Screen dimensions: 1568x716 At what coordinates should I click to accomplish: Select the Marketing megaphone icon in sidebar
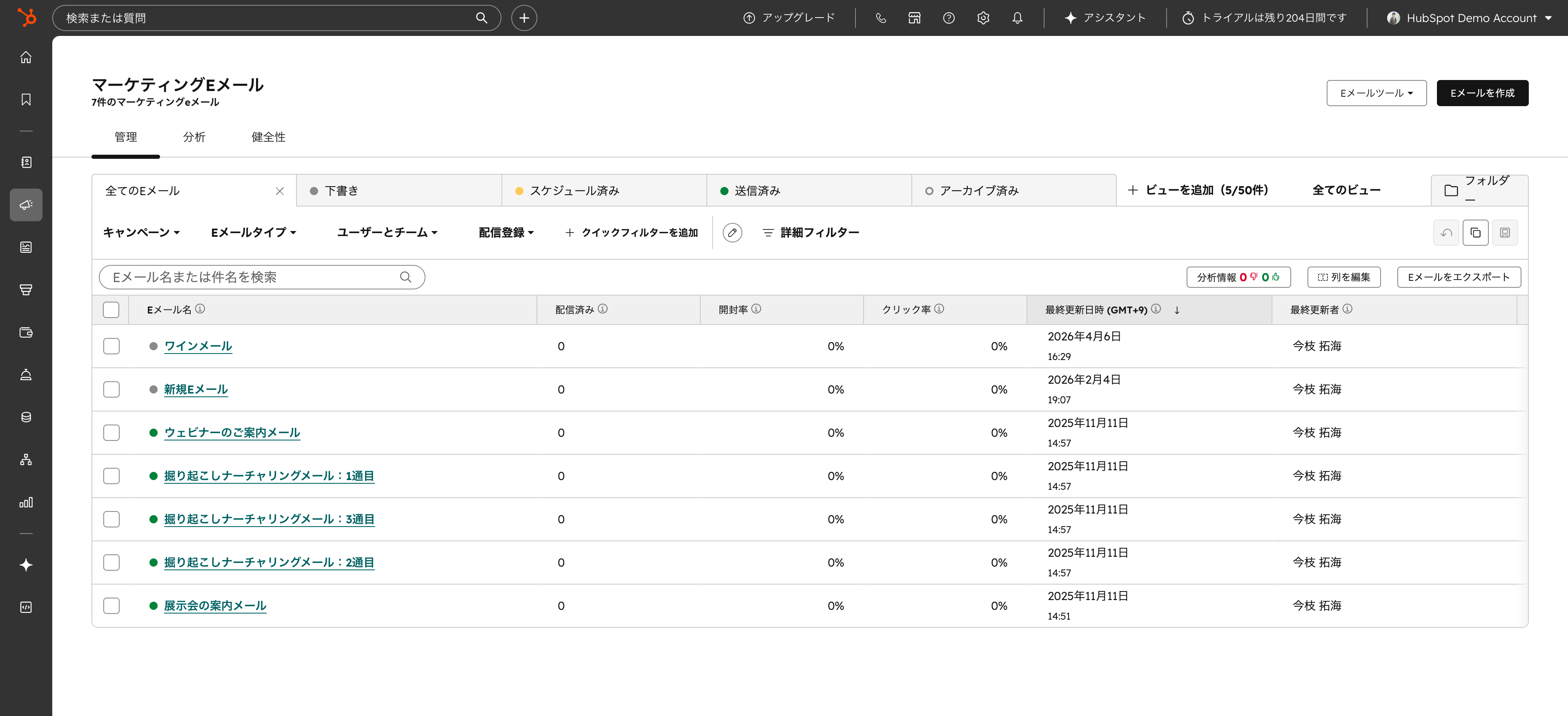click(x=26, y=205)
